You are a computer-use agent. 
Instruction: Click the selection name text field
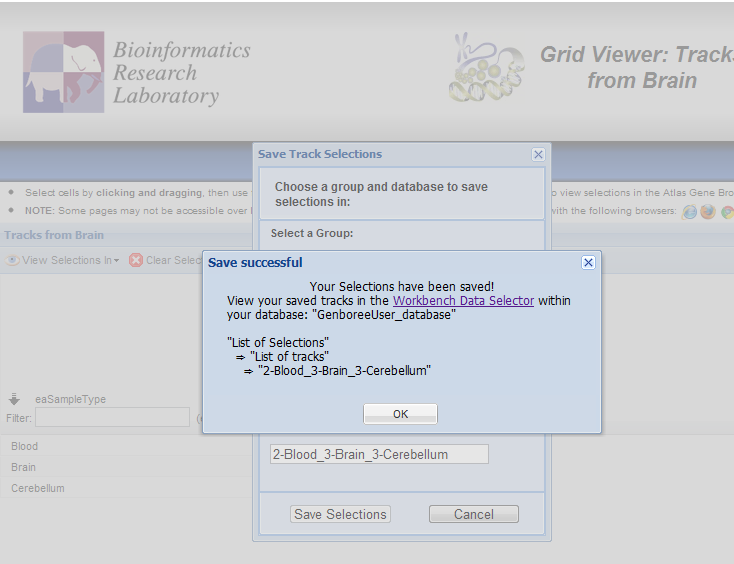coord(379,454)
